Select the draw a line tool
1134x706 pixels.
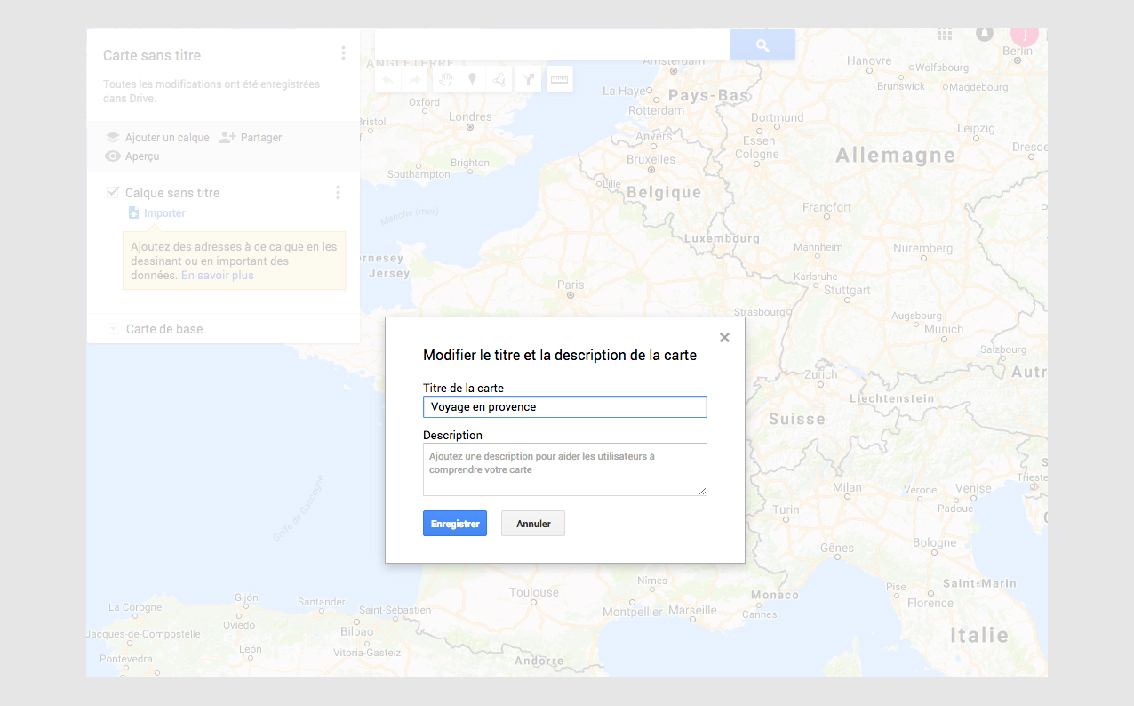[500, 80]
